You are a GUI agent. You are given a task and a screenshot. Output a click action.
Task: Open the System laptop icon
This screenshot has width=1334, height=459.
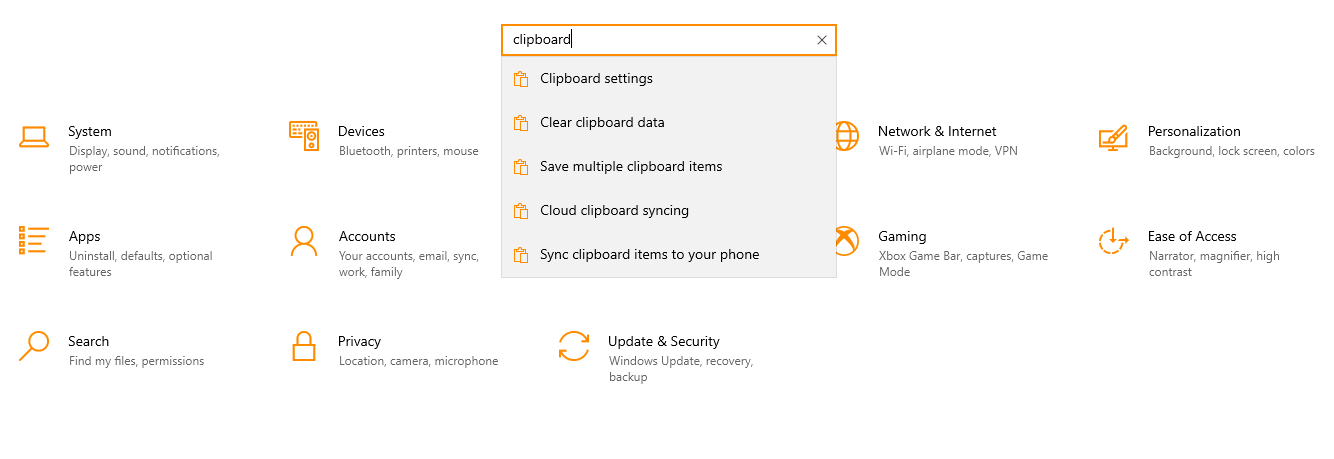point(34,137)
